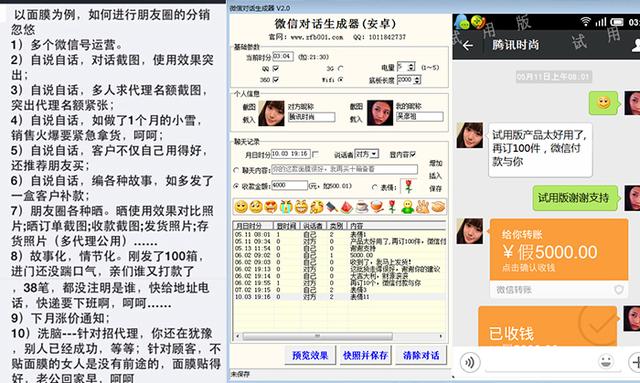Viewport: 640px width, 383px height.
Task: Select the 收款金额 radio button
Action: pos(236,186)
